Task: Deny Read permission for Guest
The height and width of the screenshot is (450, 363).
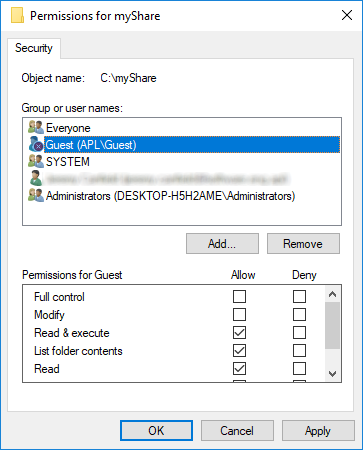Action: (299, 369)
